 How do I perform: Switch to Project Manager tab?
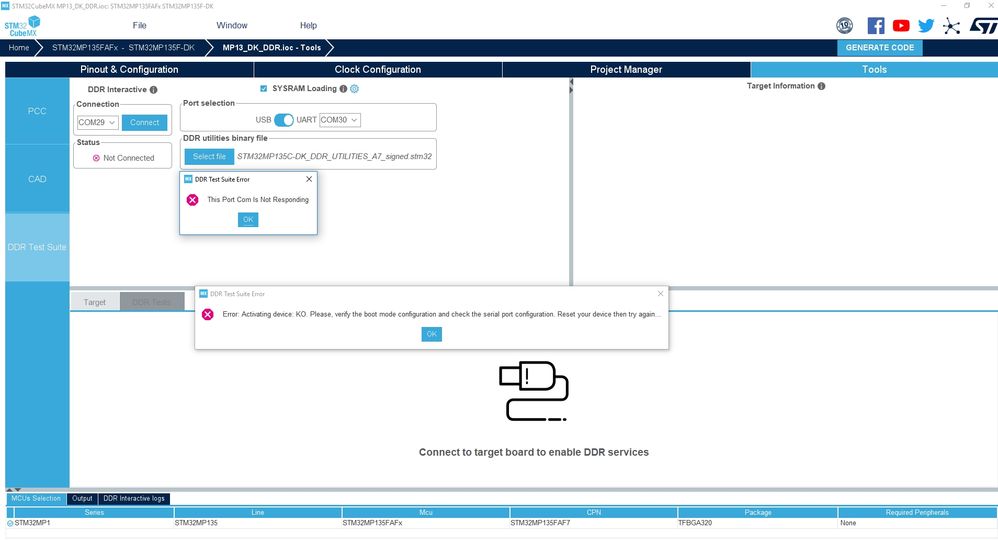tap(626, 69)
